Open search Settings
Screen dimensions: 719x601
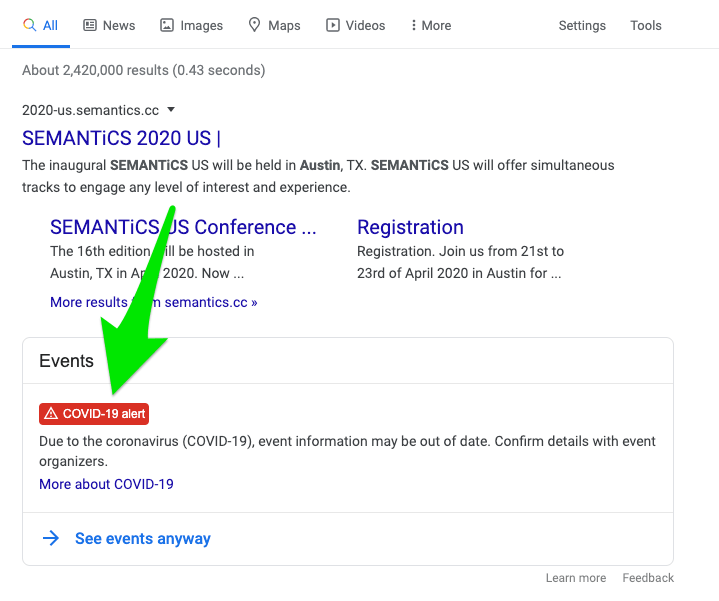click(582, 25)
